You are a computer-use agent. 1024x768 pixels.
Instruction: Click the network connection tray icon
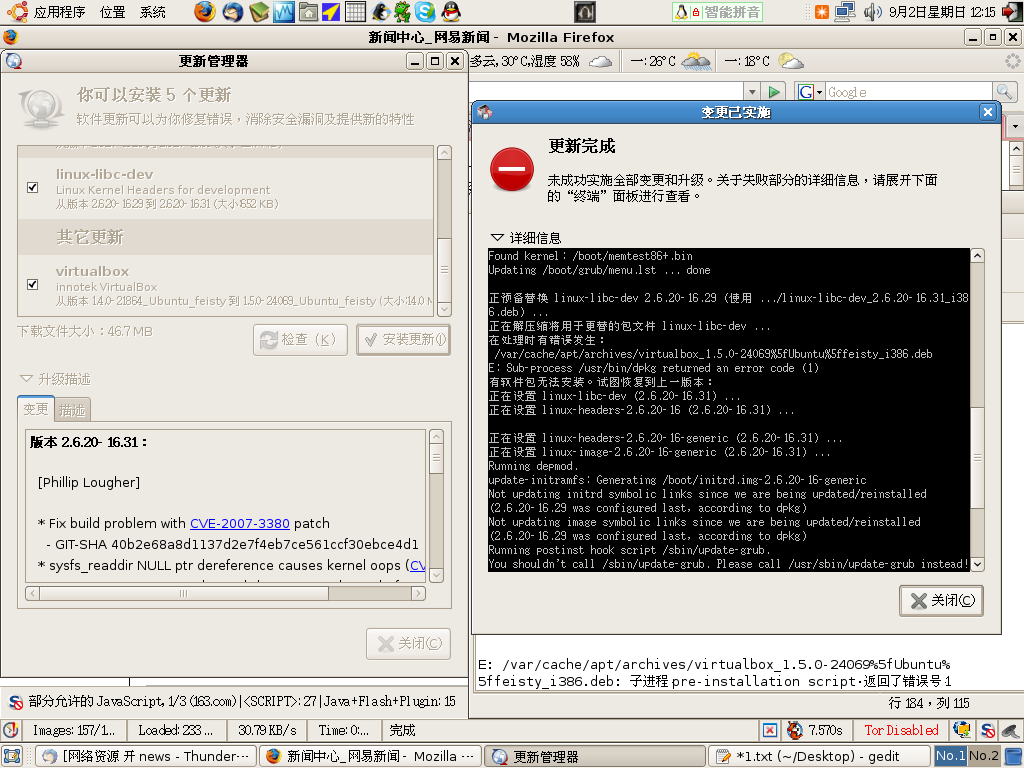(844, 12)
